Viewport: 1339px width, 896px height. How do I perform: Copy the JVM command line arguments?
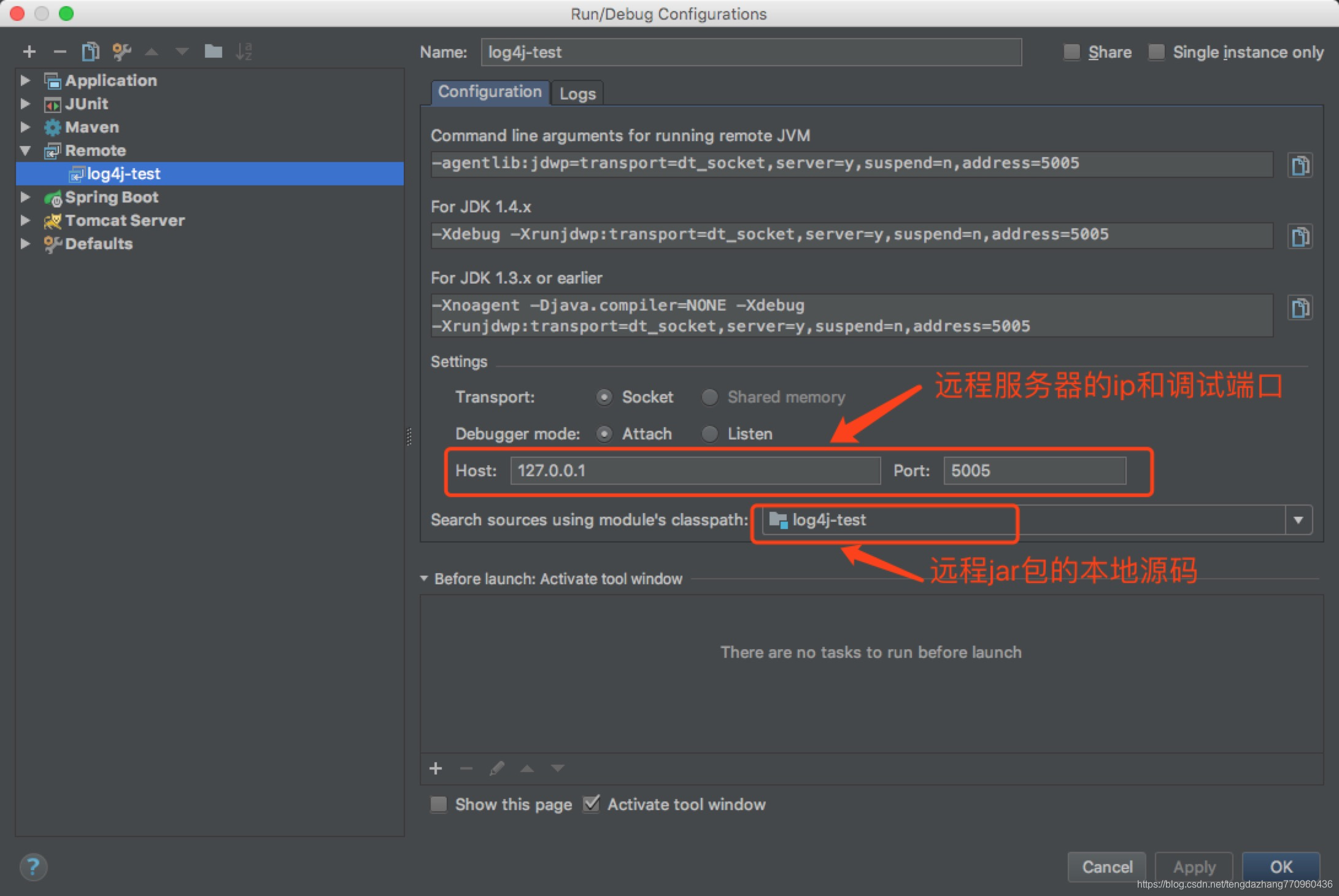1300,165
